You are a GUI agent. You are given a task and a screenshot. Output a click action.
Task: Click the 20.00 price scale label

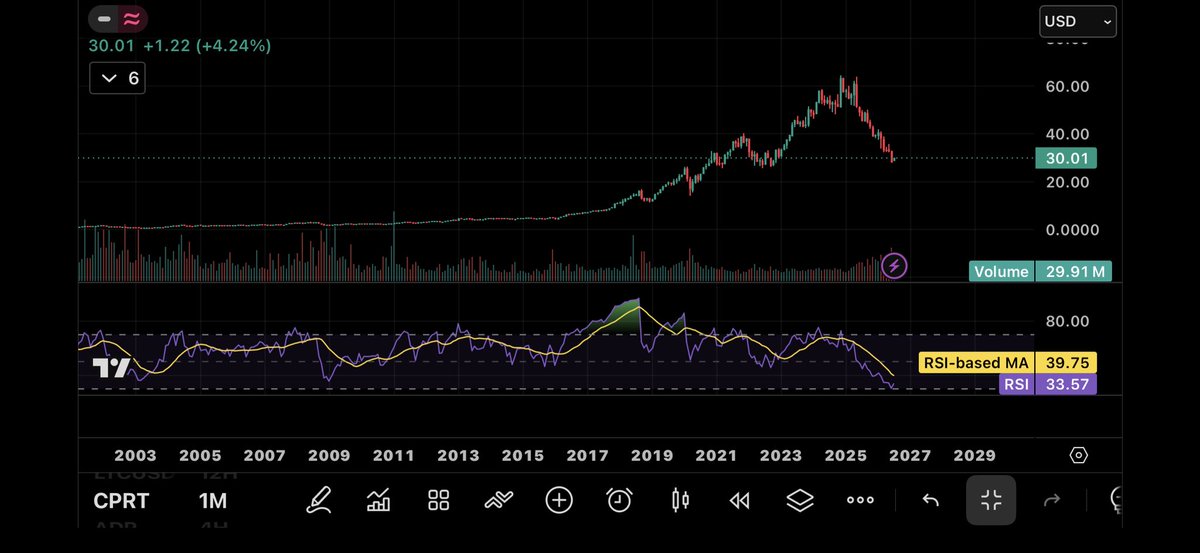coord(1066,181)
